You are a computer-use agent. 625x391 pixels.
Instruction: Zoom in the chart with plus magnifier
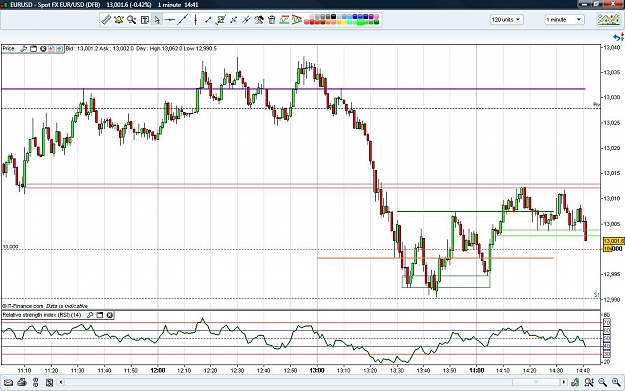[616, 383]
